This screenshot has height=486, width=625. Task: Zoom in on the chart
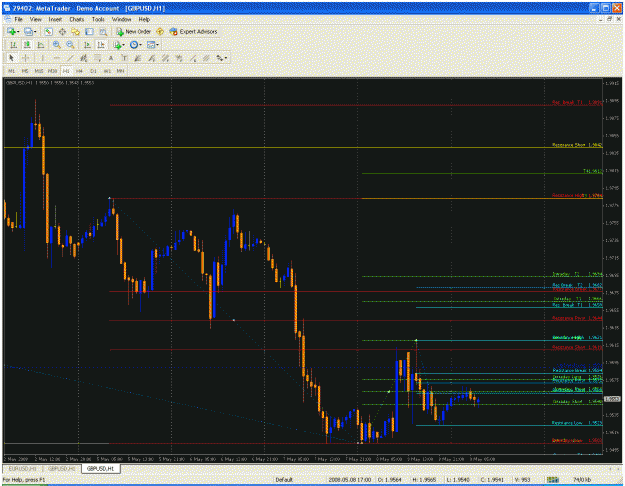point(57,45)
